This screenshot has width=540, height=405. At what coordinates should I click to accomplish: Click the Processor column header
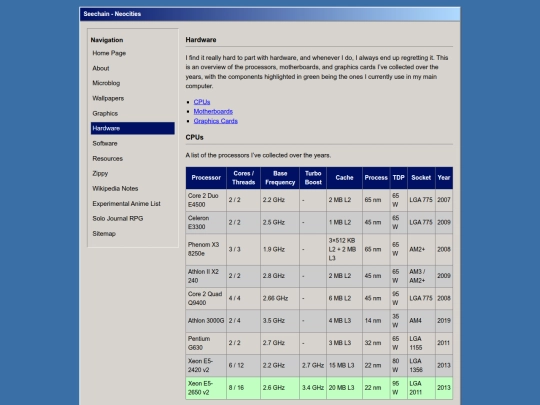click(x=206, y=178)
